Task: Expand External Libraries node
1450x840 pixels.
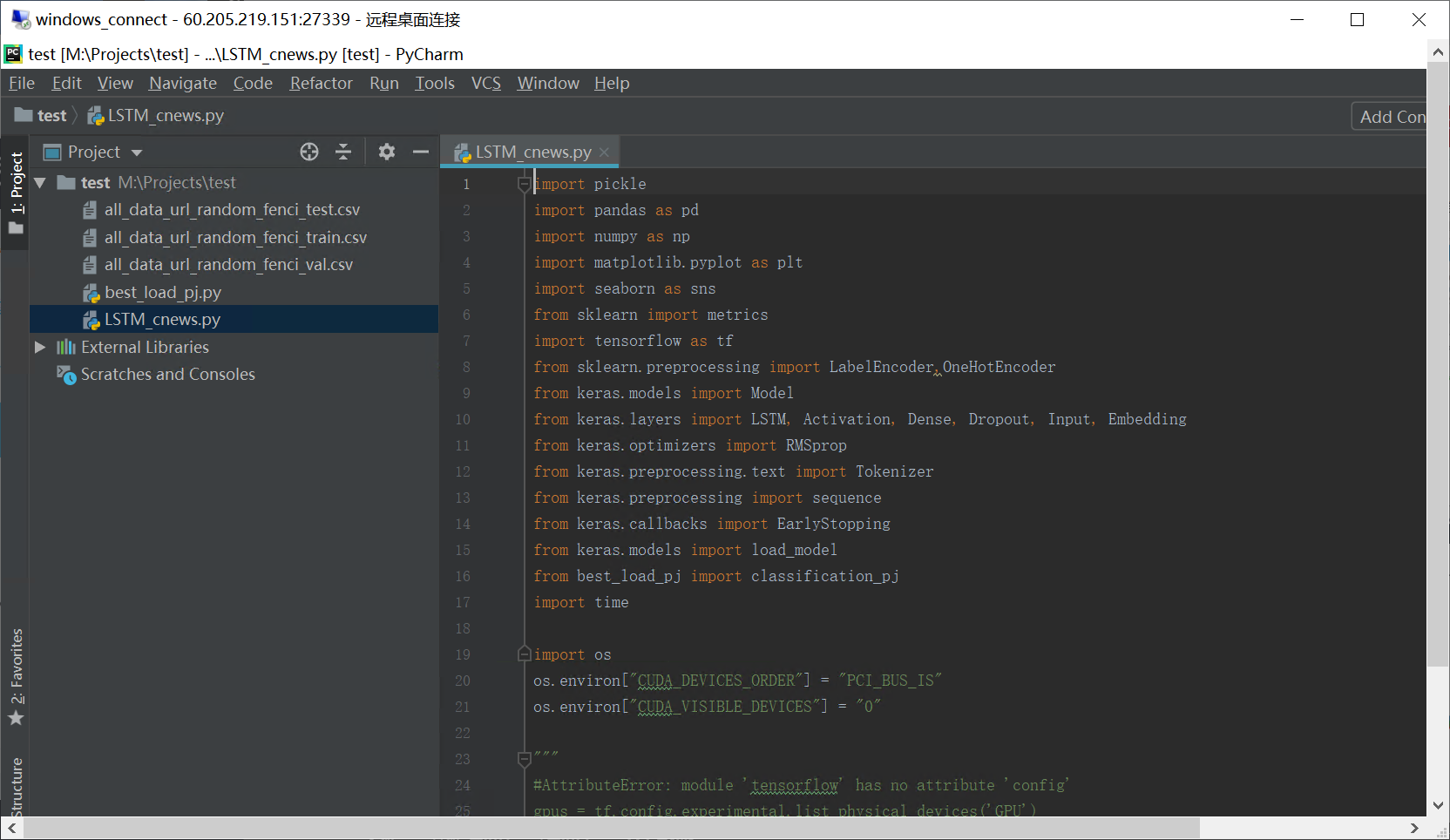Action: click(x=40, y=347)
